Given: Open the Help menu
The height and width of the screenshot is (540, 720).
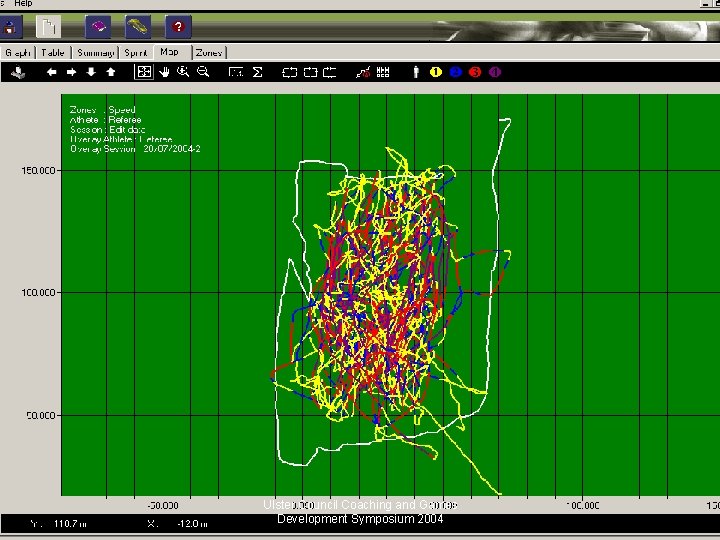Looking at the screenshot, I should coord(23,3).
